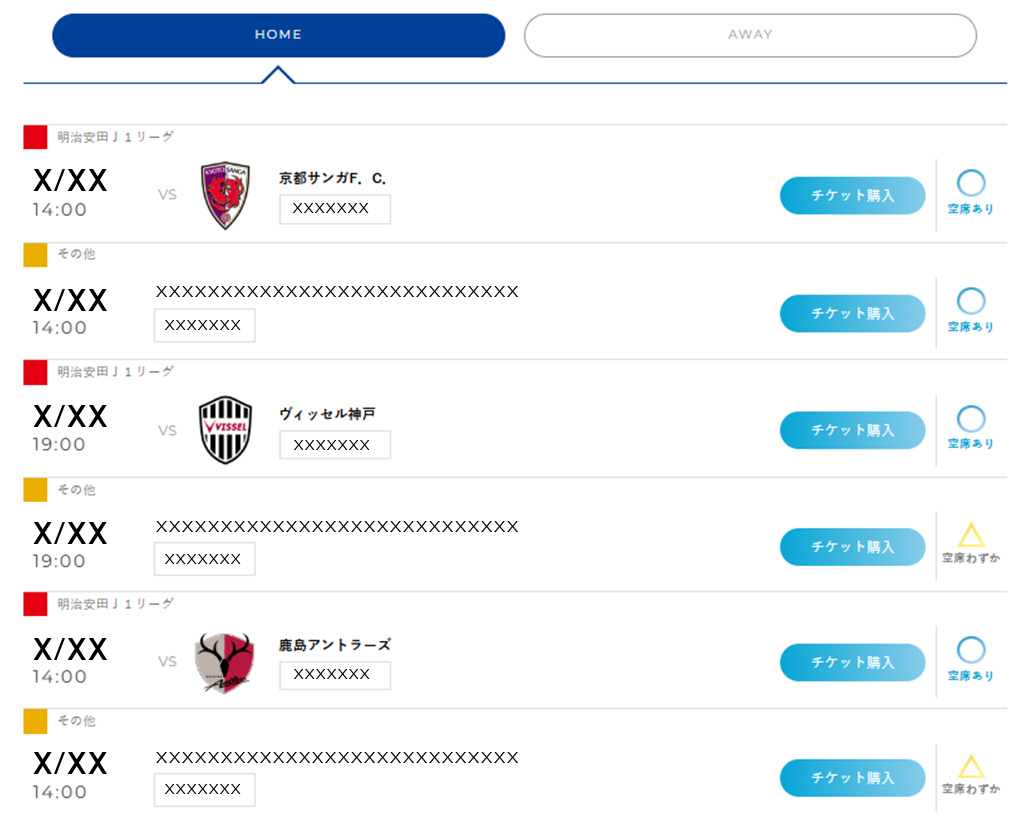The image size is (1026, 820).
Task: Switch to the HOME tab
Action: (x=278, y=35)
